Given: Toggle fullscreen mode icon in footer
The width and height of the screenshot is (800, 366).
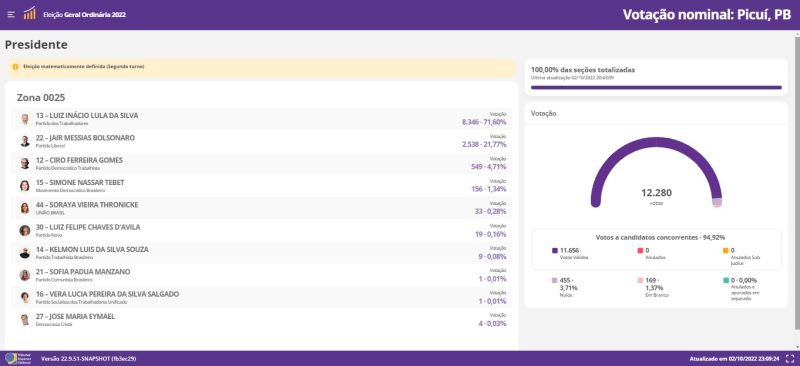Looking at the screenshot, I should [790, 358].
